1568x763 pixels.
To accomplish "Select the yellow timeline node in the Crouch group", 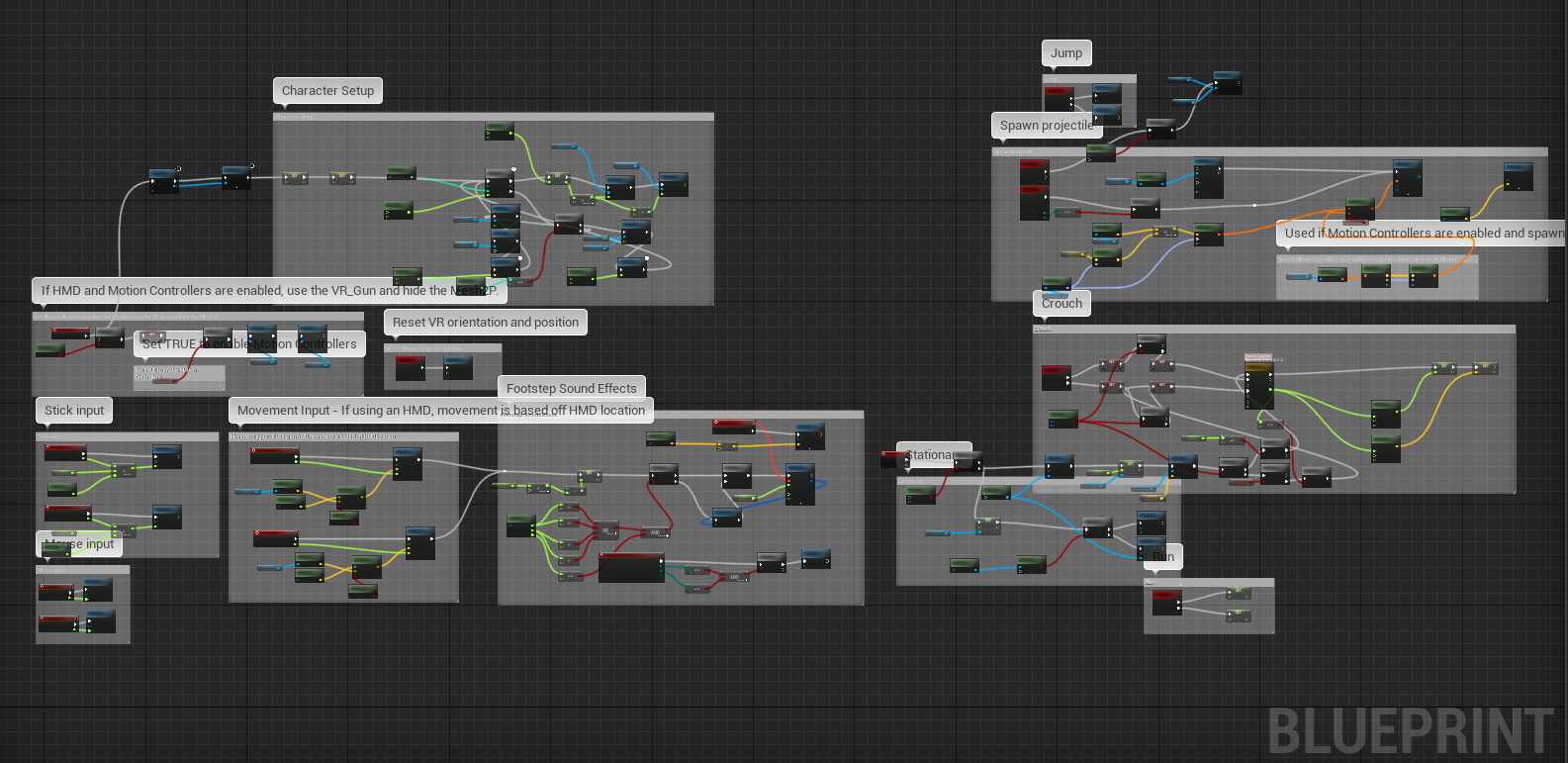I will tap(1259, 386).
